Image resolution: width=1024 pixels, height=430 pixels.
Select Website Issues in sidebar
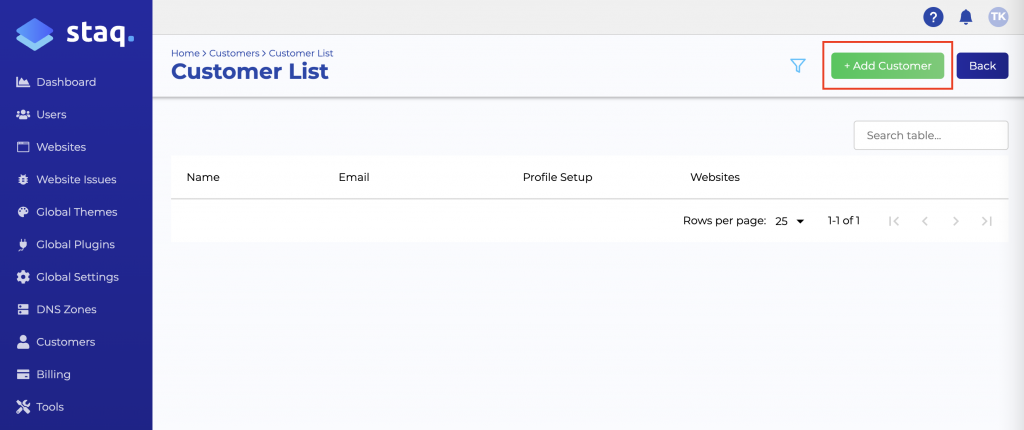click(76, 180)
